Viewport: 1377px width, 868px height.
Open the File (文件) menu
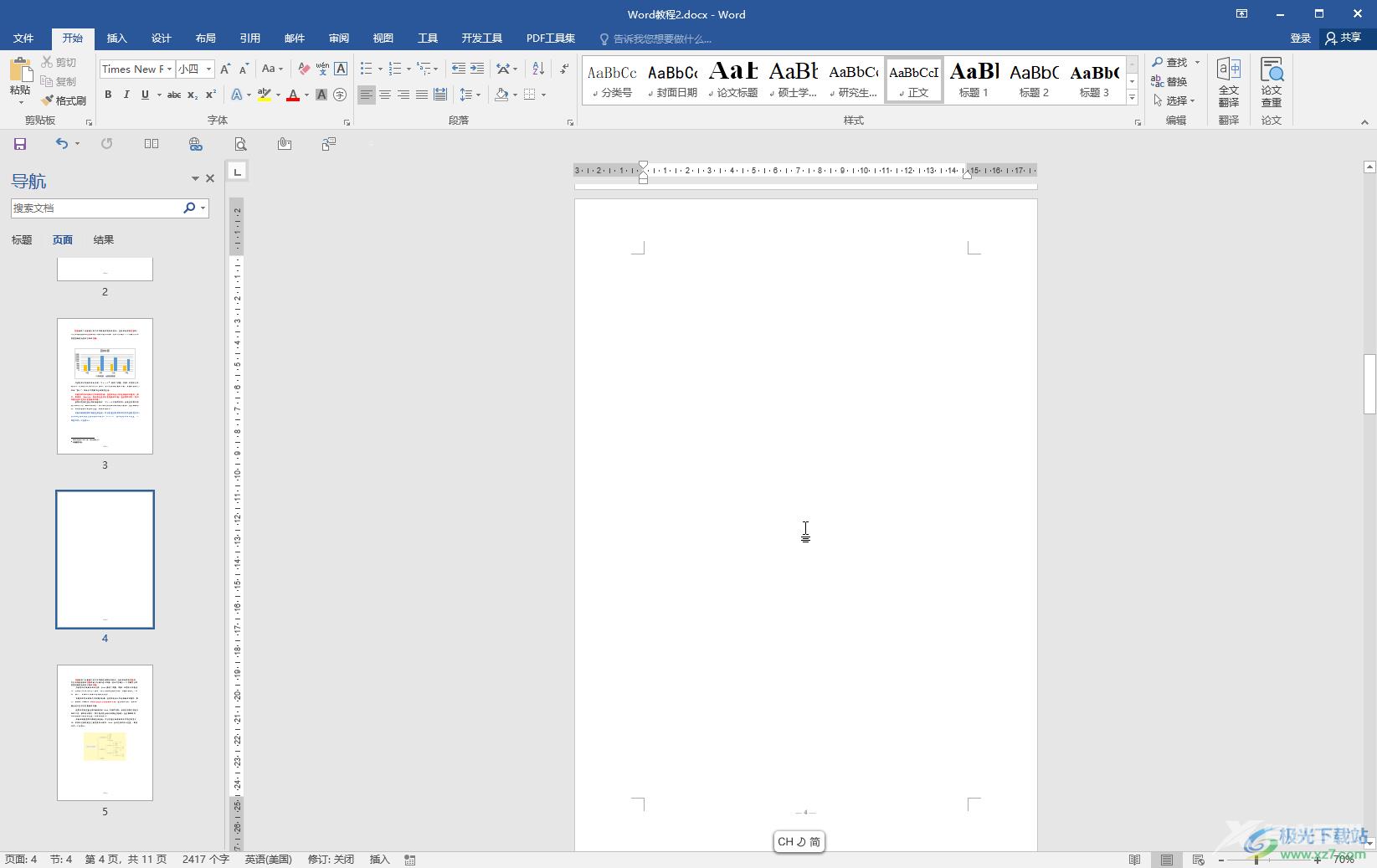pos(23,39)
